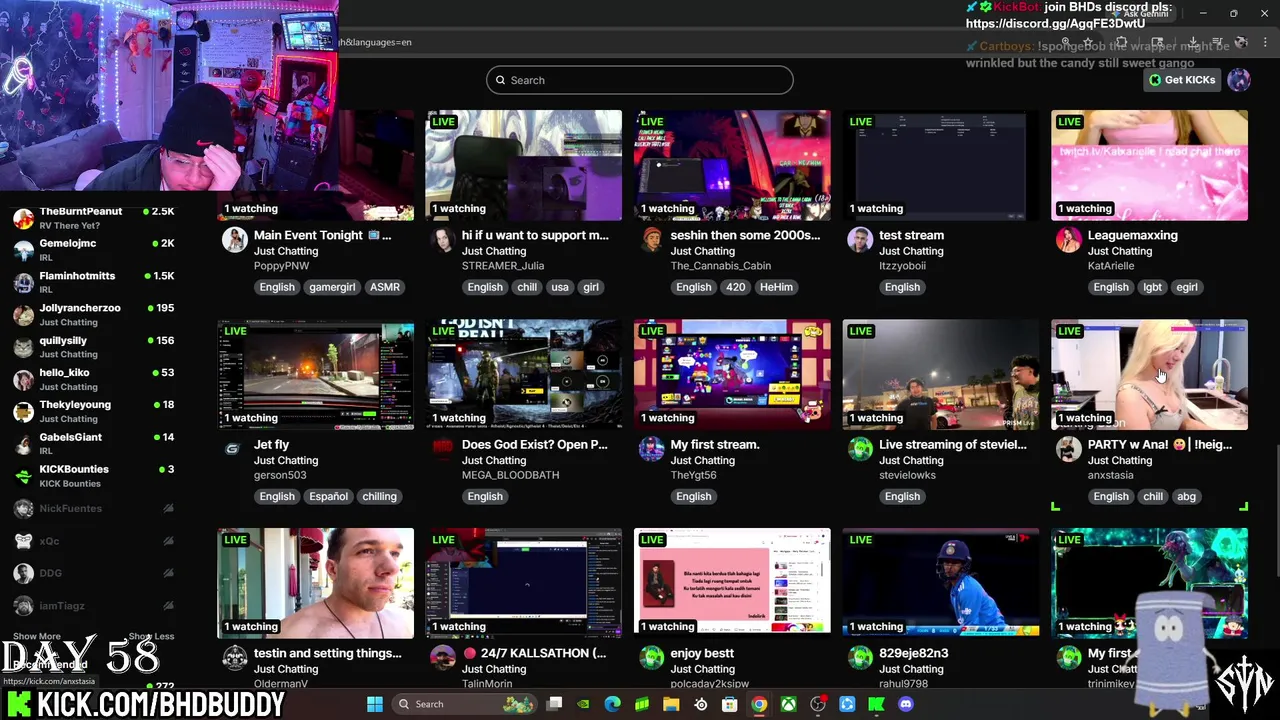1280x720 pixels.
Task: Click stevielowks channel name
Action: click(907, 475)
